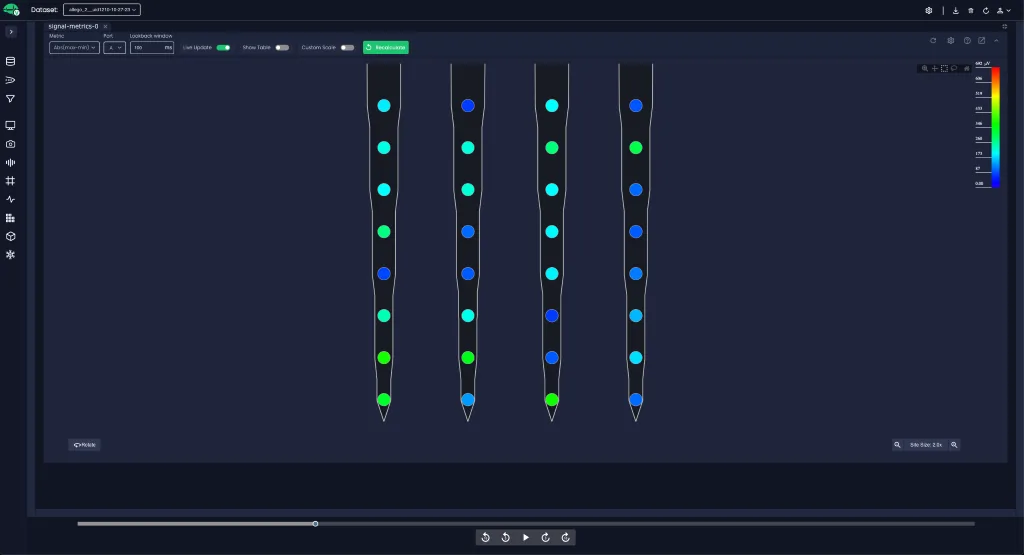Open the panel help question-mark icon

click(x=967, y=40)
